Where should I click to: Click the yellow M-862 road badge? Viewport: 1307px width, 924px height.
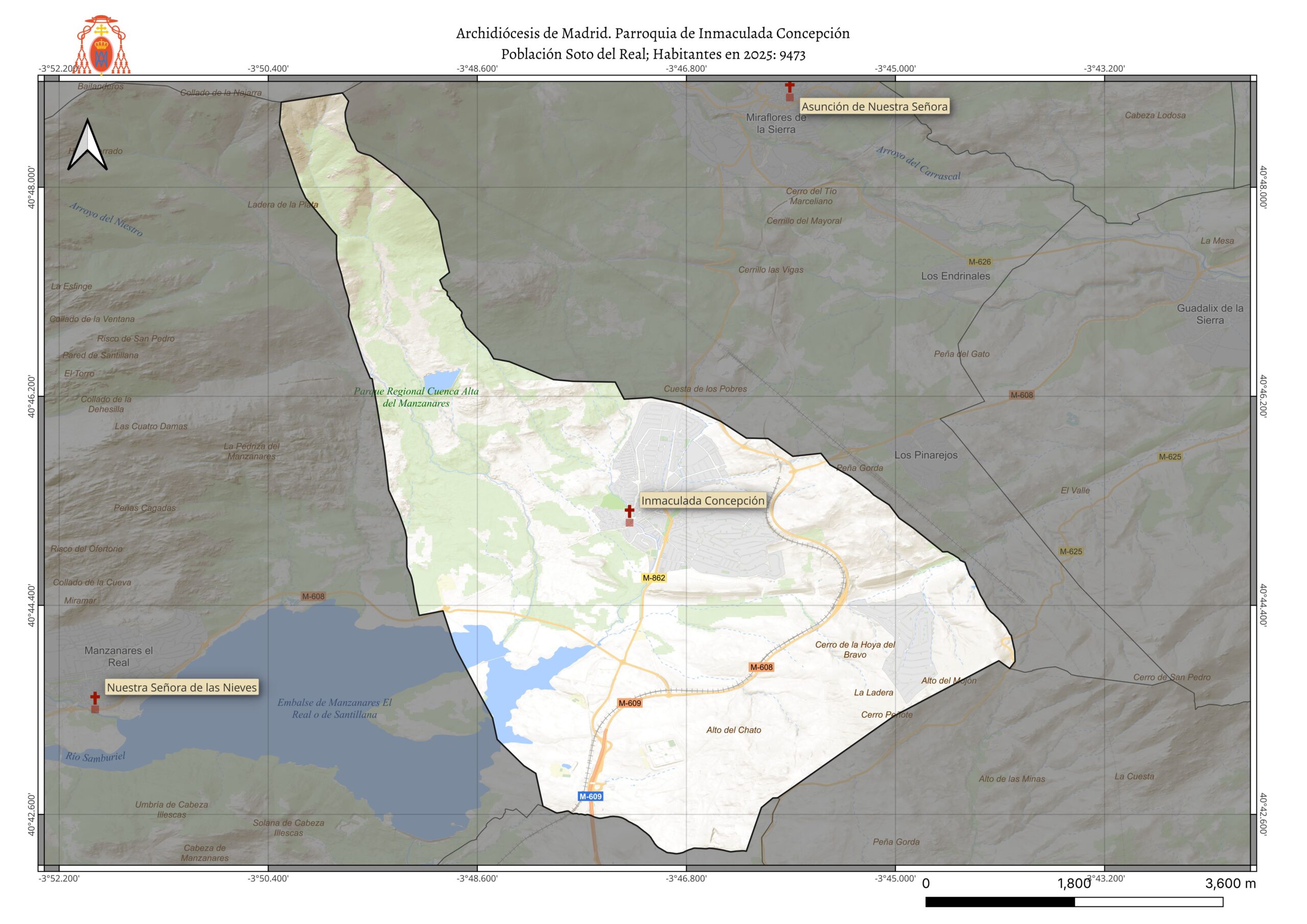(x=653, y=578)
